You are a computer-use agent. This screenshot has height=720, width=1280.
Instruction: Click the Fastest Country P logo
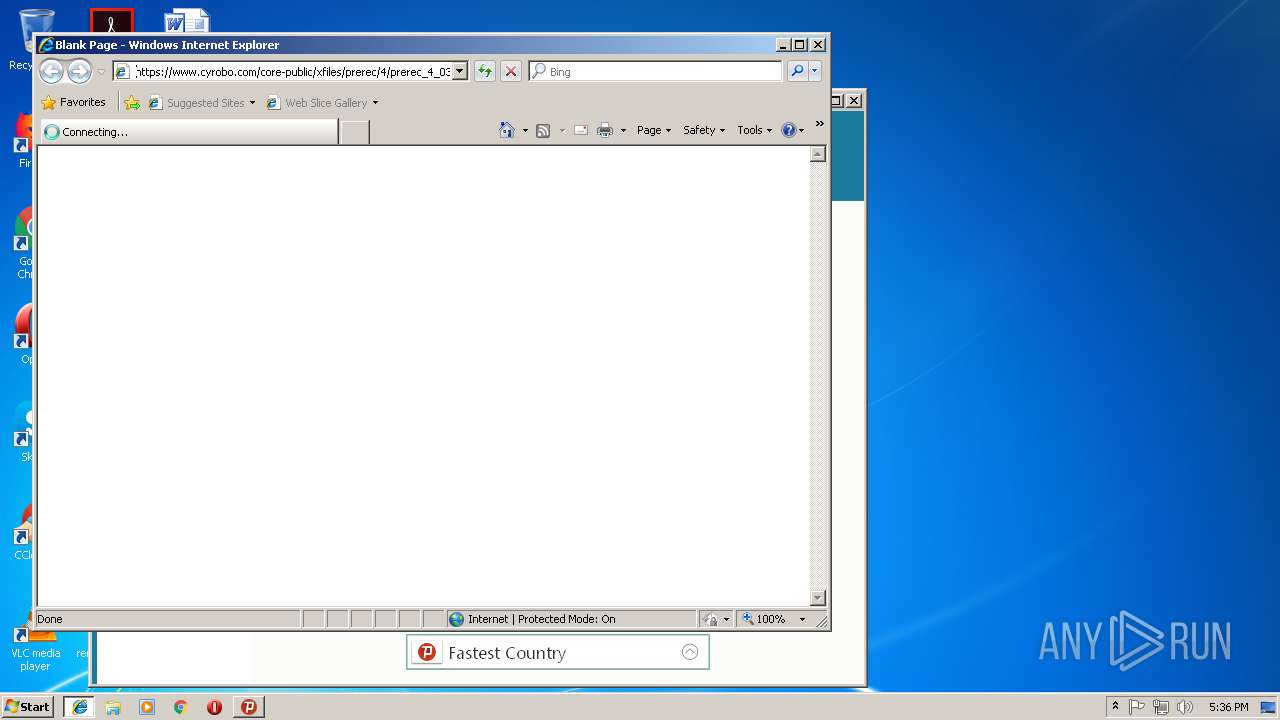click(427, 652)
